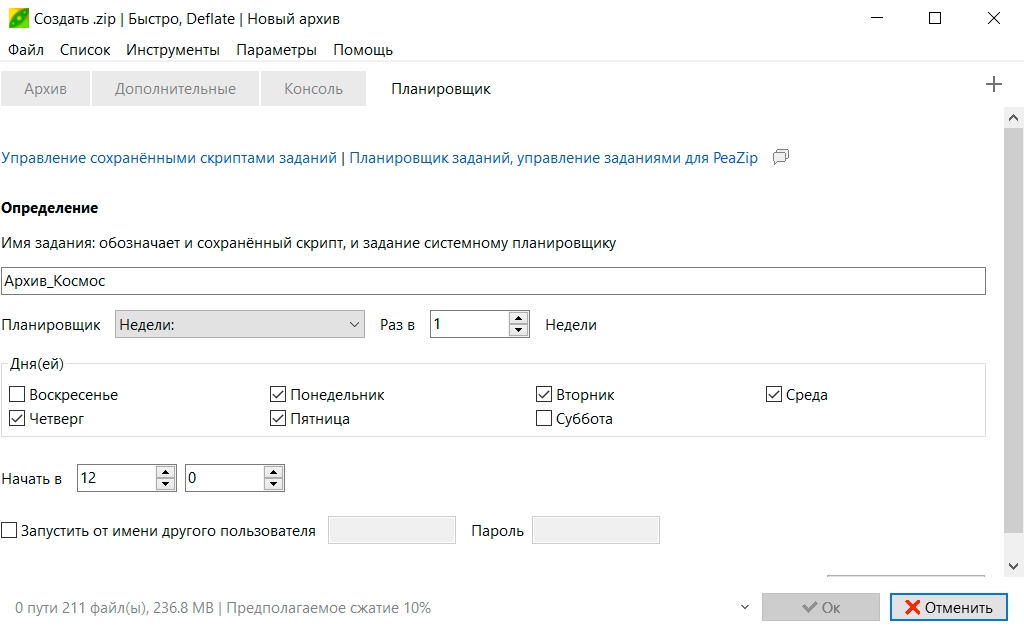
Task: Decrease the Раз в weeks value
Action: click(x=519, y=330)
